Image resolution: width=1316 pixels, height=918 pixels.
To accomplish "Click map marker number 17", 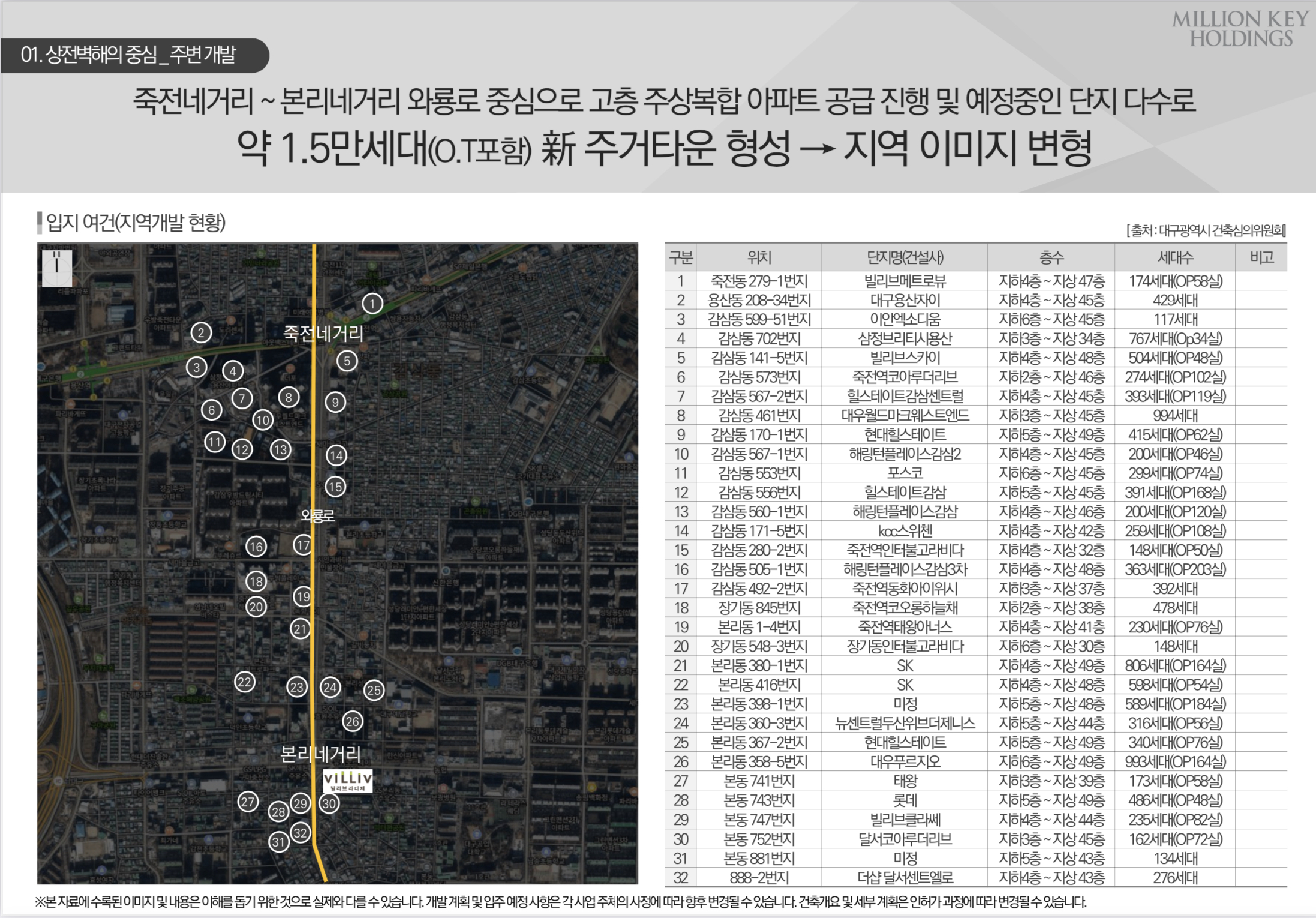I will coord(302,545).
